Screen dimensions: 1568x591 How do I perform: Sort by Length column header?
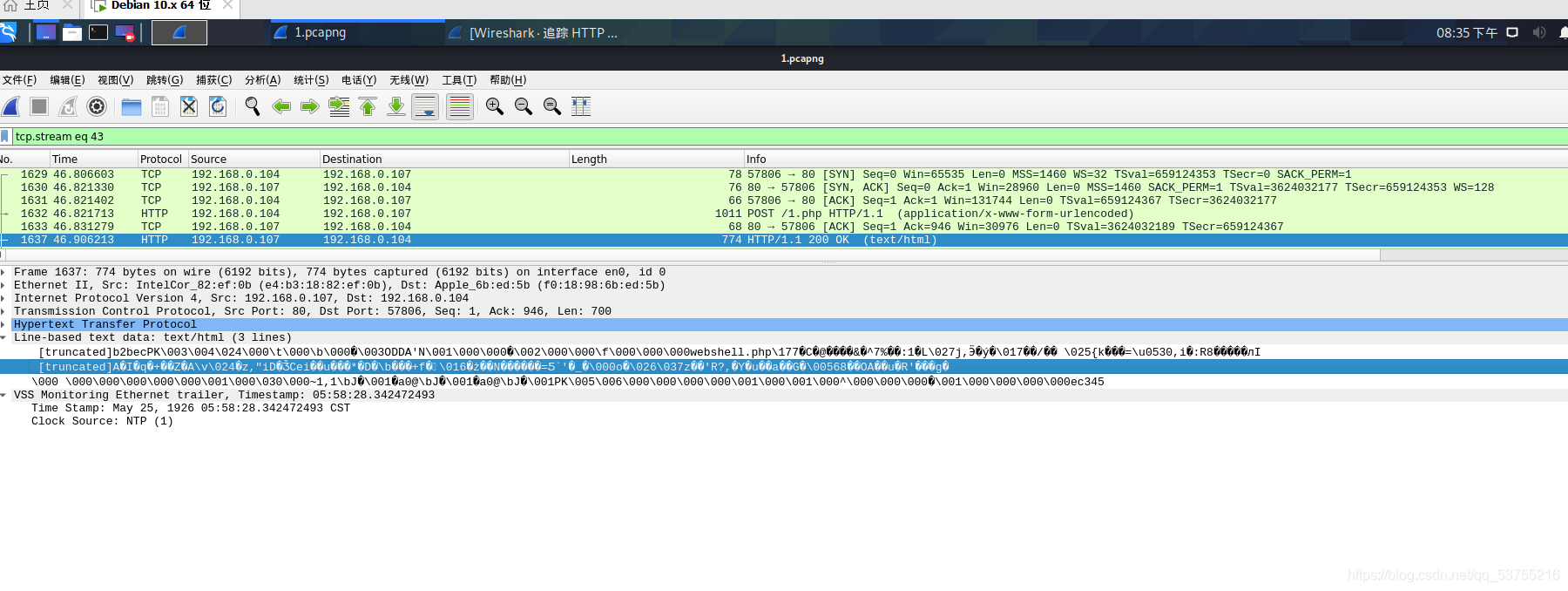pos(655,159)
